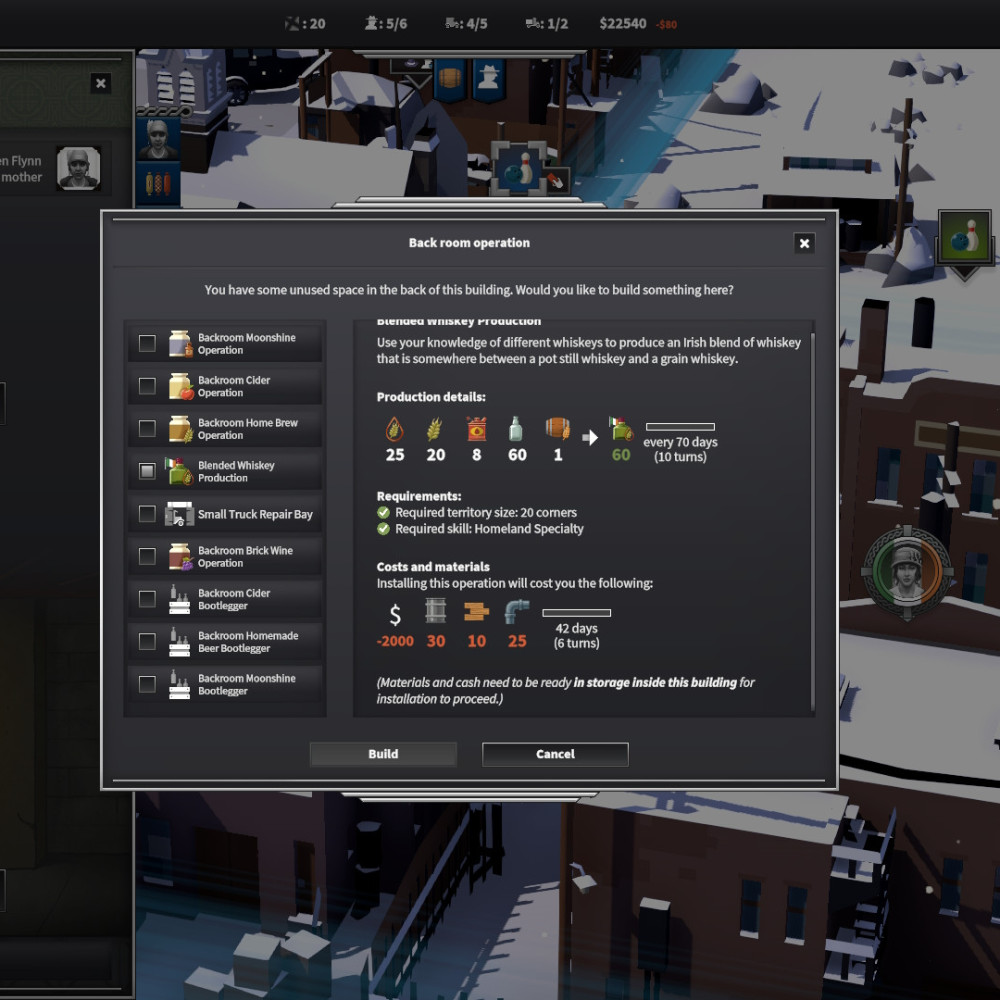This screenshot has height=1000, width=1000.
Task: Click the cash balance $22540 display
Action: click(x=623, y=23)
